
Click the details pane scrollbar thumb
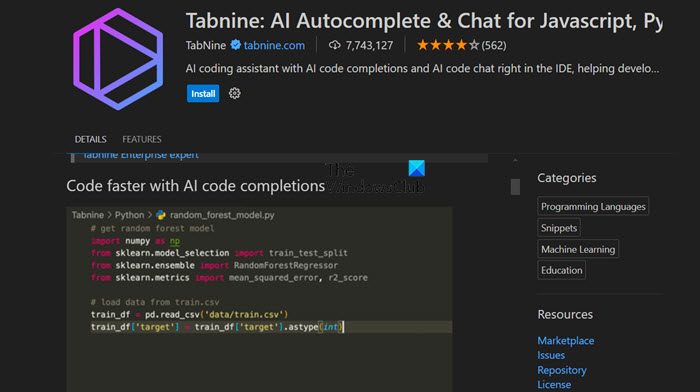tap(515, 187)
